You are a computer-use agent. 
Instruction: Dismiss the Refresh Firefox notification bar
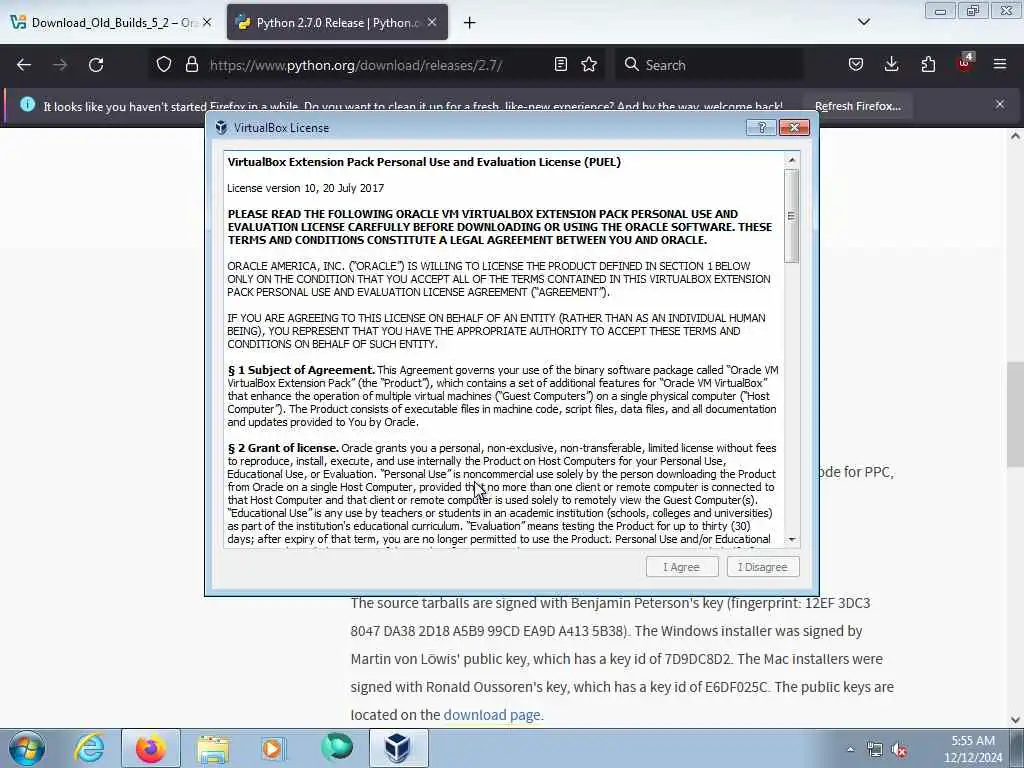coord(1000,104)
